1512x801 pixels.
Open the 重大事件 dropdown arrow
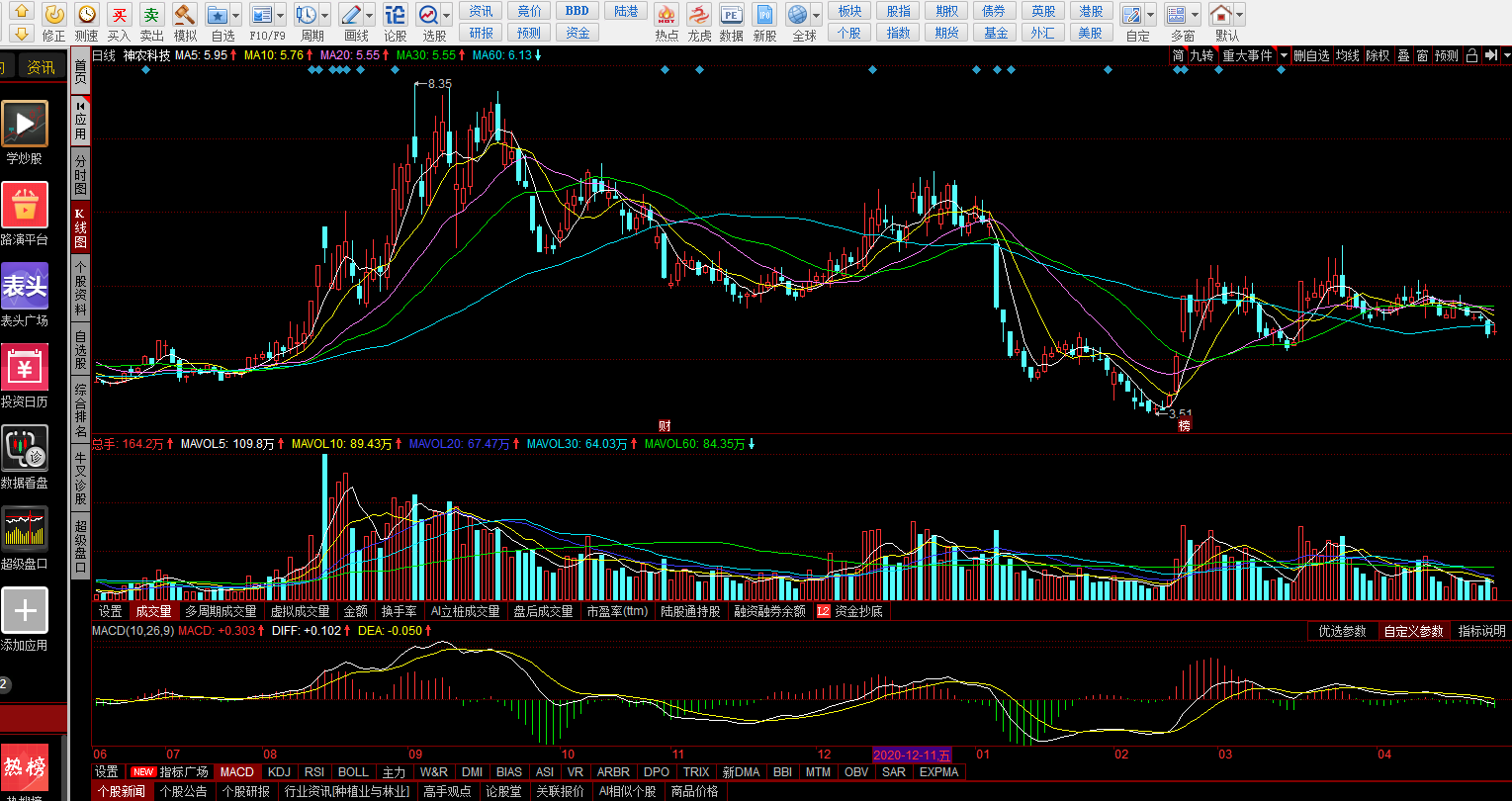(x=1284, y=56)
